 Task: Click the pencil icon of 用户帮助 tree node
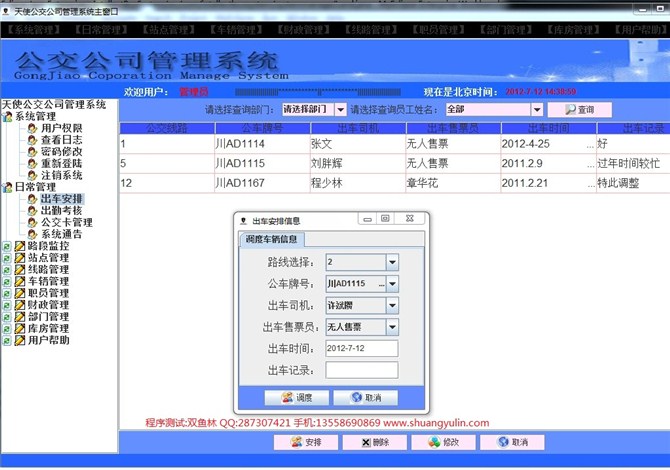(x=20, y=341)
